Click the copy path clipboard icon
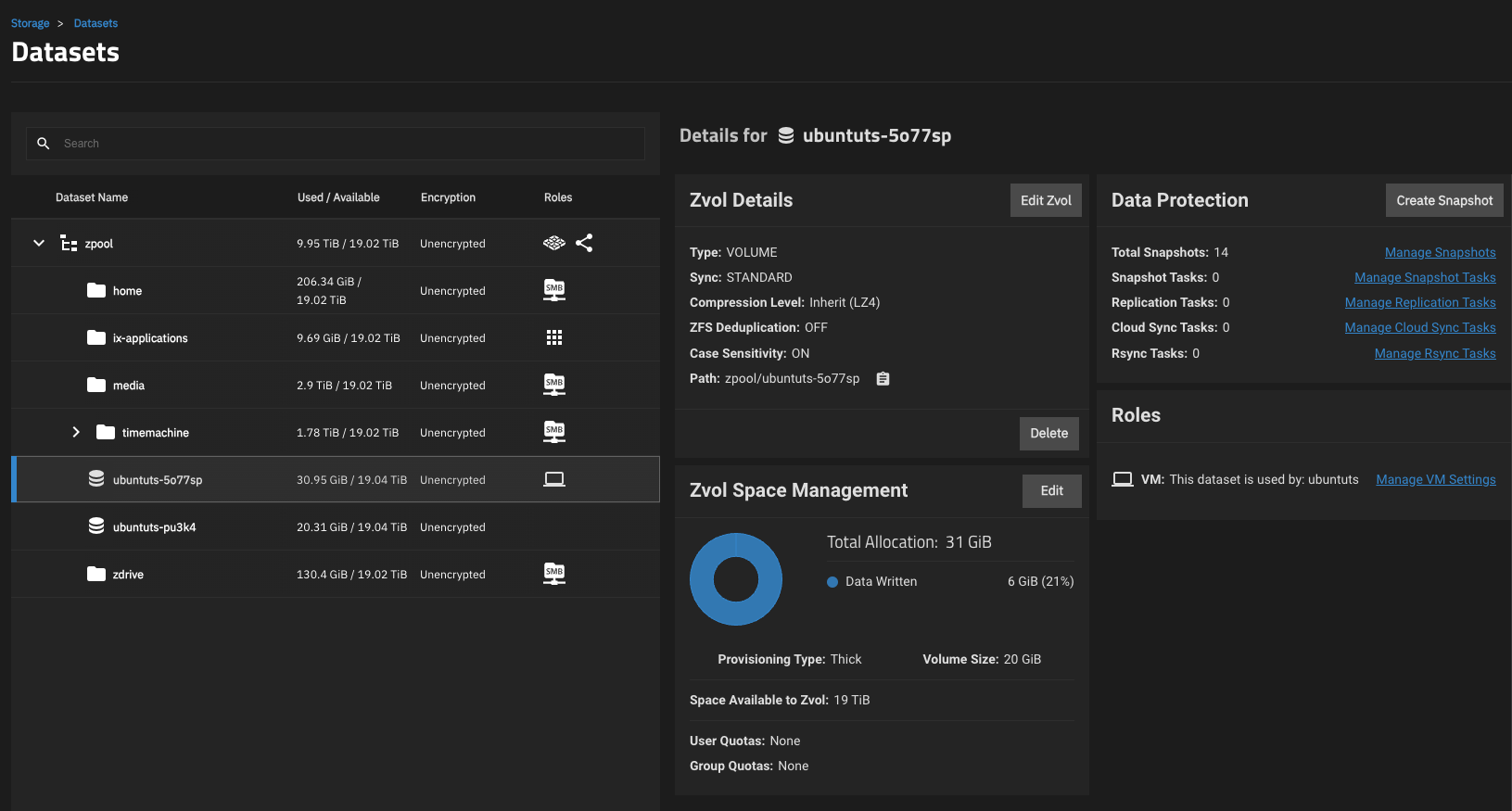 (883, 378)
